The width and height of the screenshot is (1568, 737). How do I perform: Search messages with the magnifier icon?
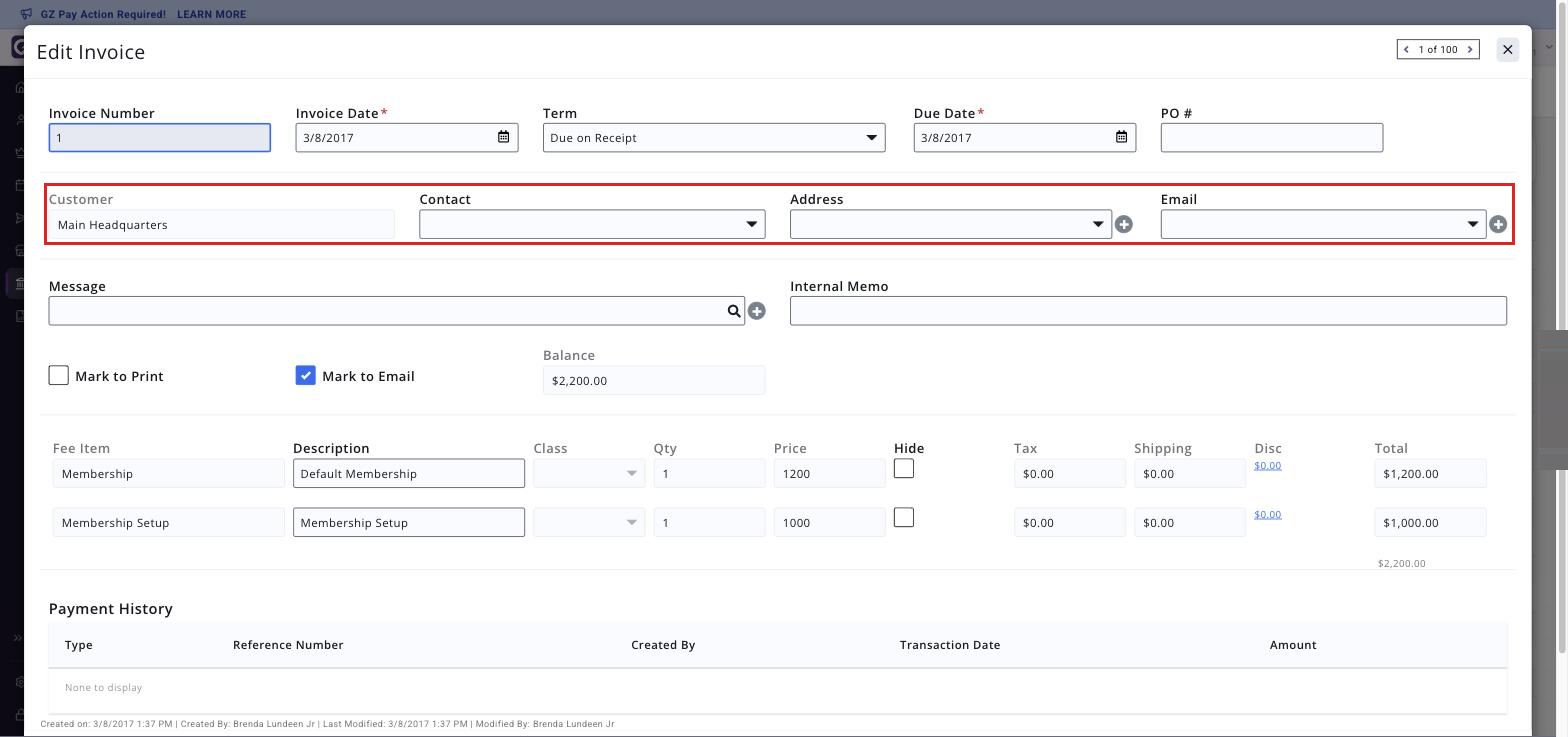pos(734,311)
